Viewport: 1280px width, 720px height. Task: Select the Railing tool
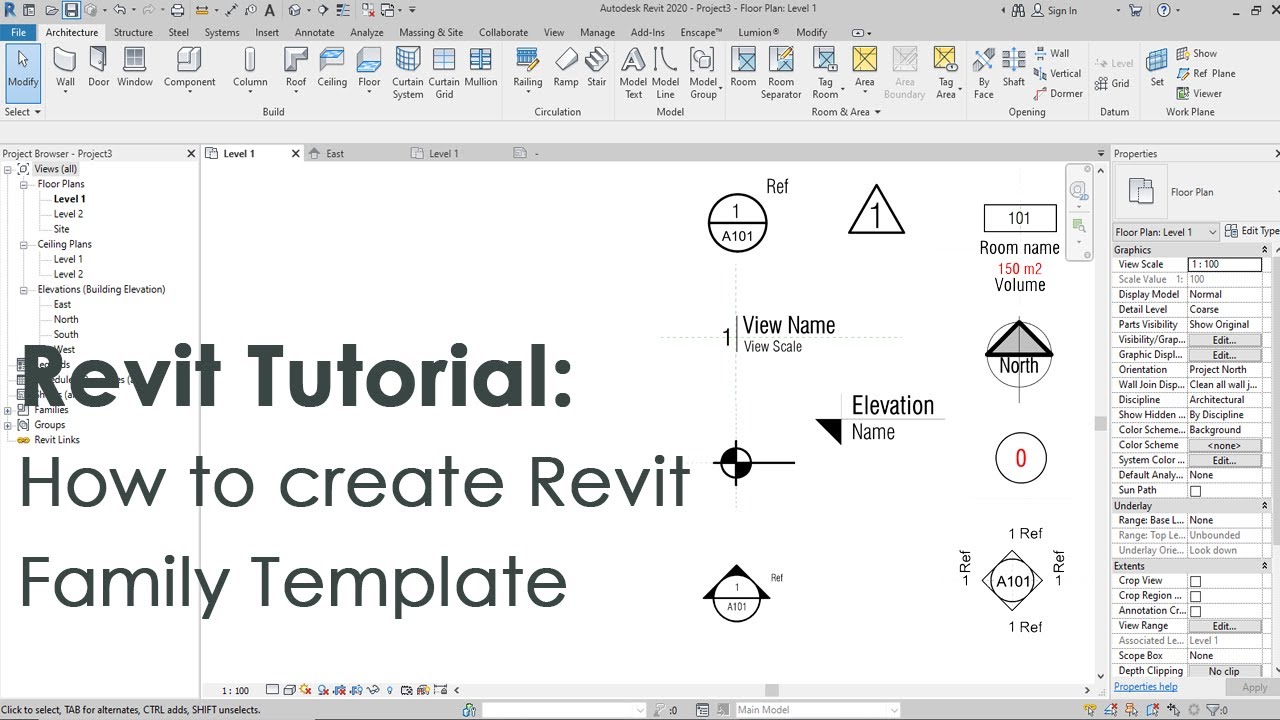click(528, 69)
